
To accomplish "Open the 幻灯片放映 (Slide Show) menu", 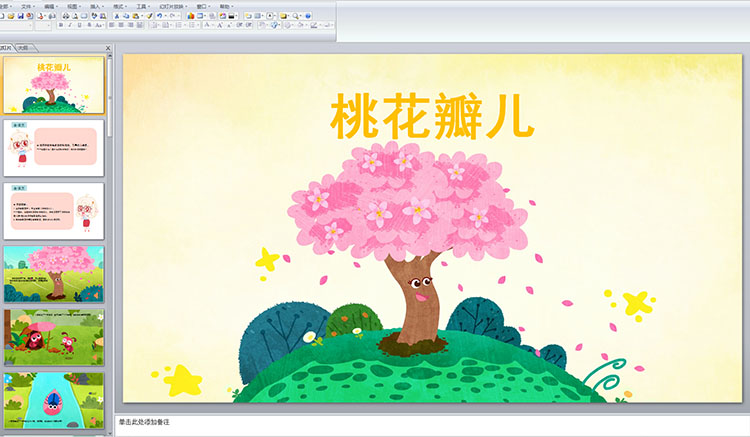I will [173, 7].
